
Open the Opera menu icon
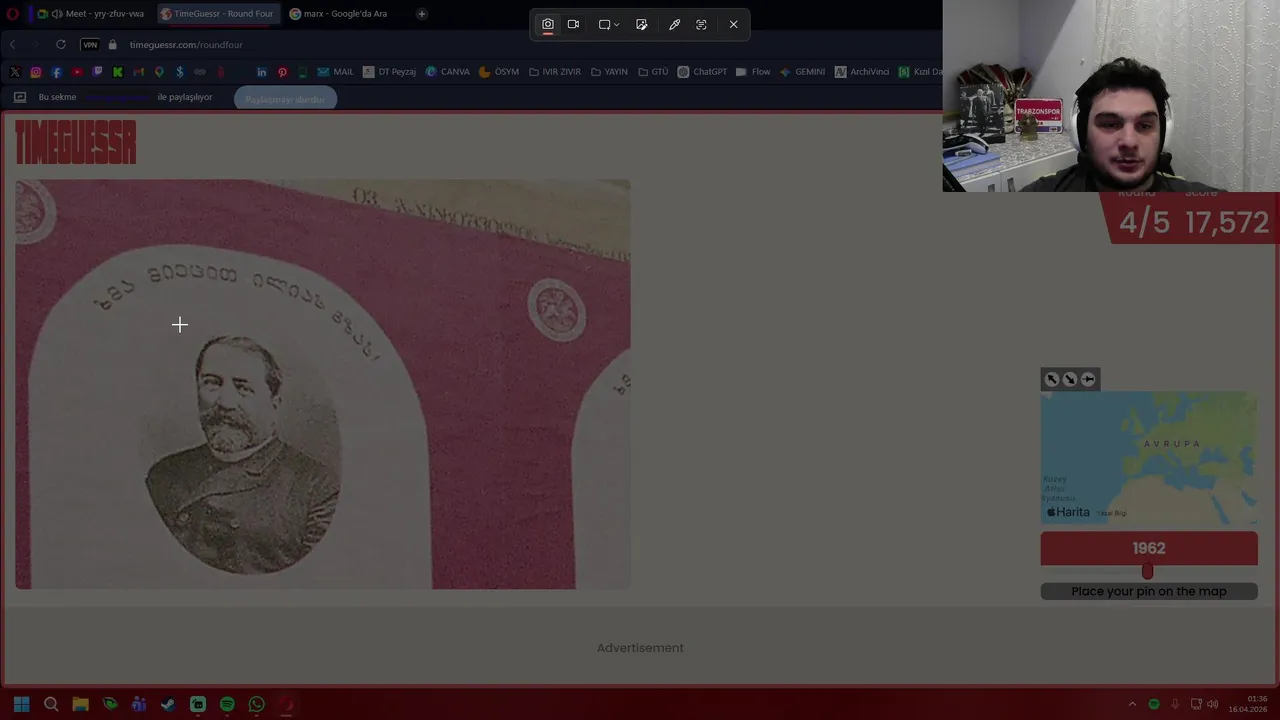pos(12,14)
